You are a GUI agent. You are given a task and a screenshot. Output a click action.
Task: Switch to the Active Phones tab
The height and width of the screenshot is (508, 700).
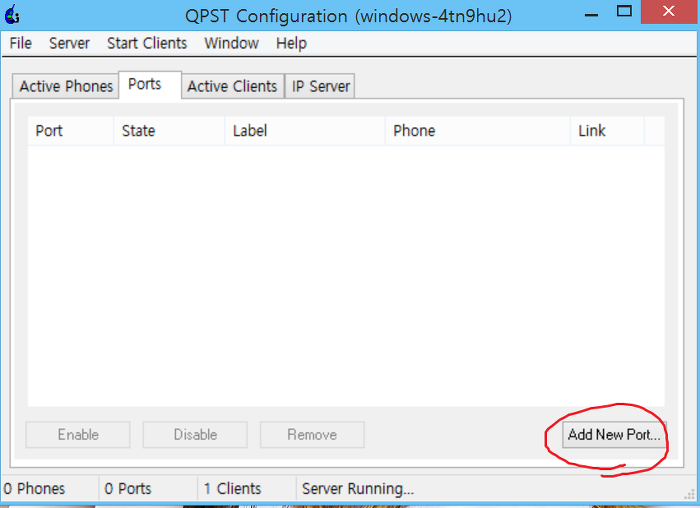[x=66, y=86]
